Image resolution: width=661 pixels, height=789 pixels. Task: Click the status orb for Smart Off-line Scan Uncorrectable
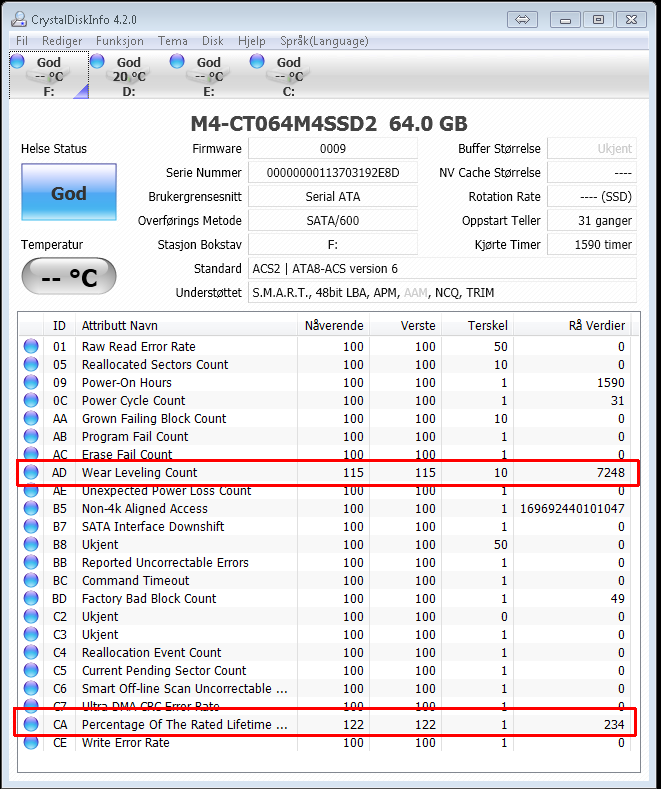pyautogui.click(x=31, y=688)
